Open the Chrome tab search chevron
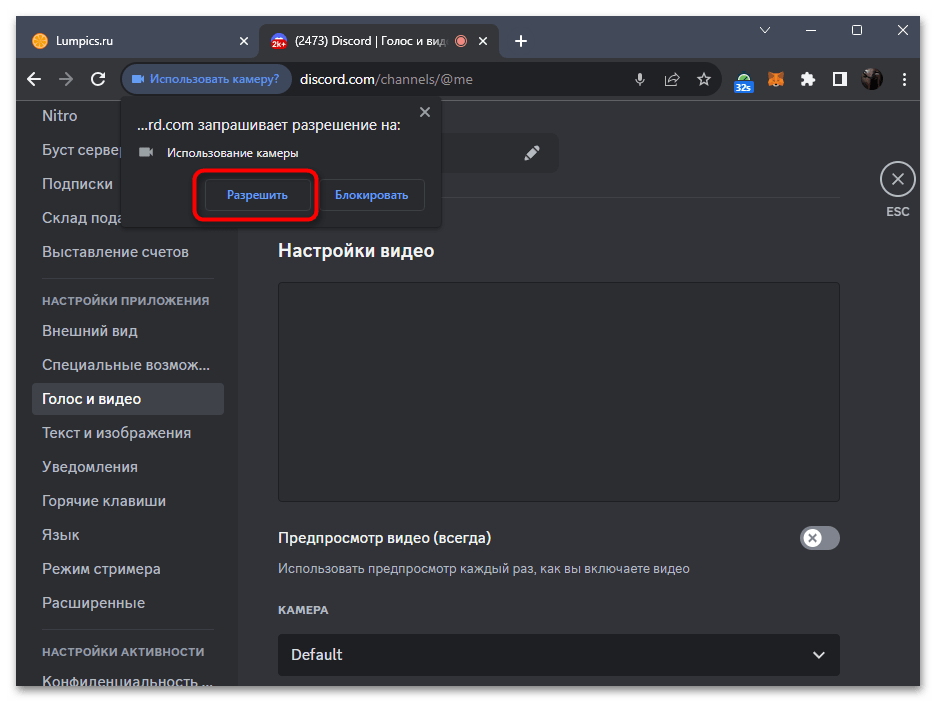The height and width of the screenshot is (702, 936). pyautogui.click(x=765, y=31)
